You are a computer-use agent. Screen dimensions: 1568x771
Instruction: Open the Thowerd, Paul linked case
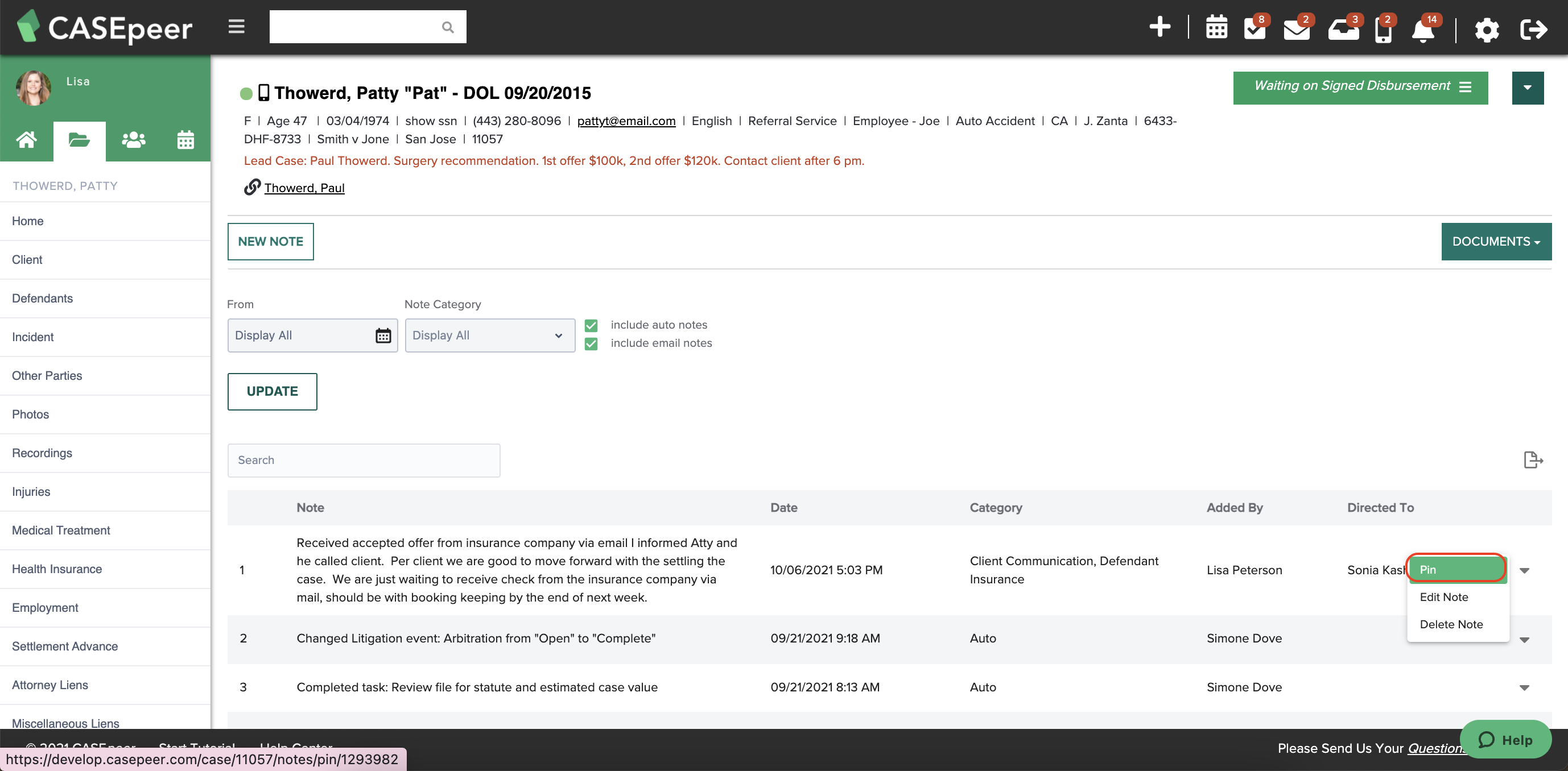click(304, 188)
